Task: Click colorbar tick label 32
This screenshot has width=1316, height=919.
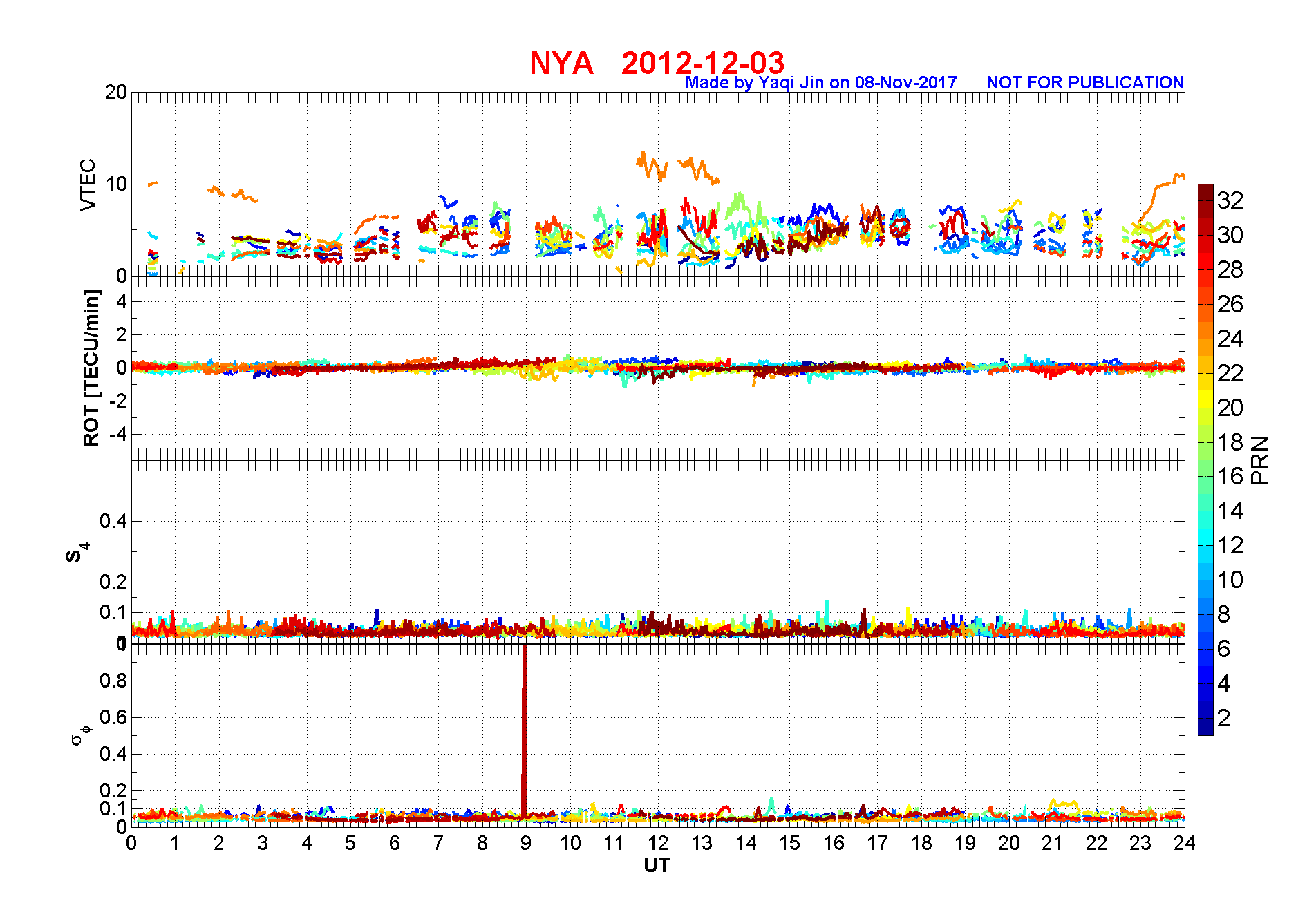Action: coord(1230,200)
